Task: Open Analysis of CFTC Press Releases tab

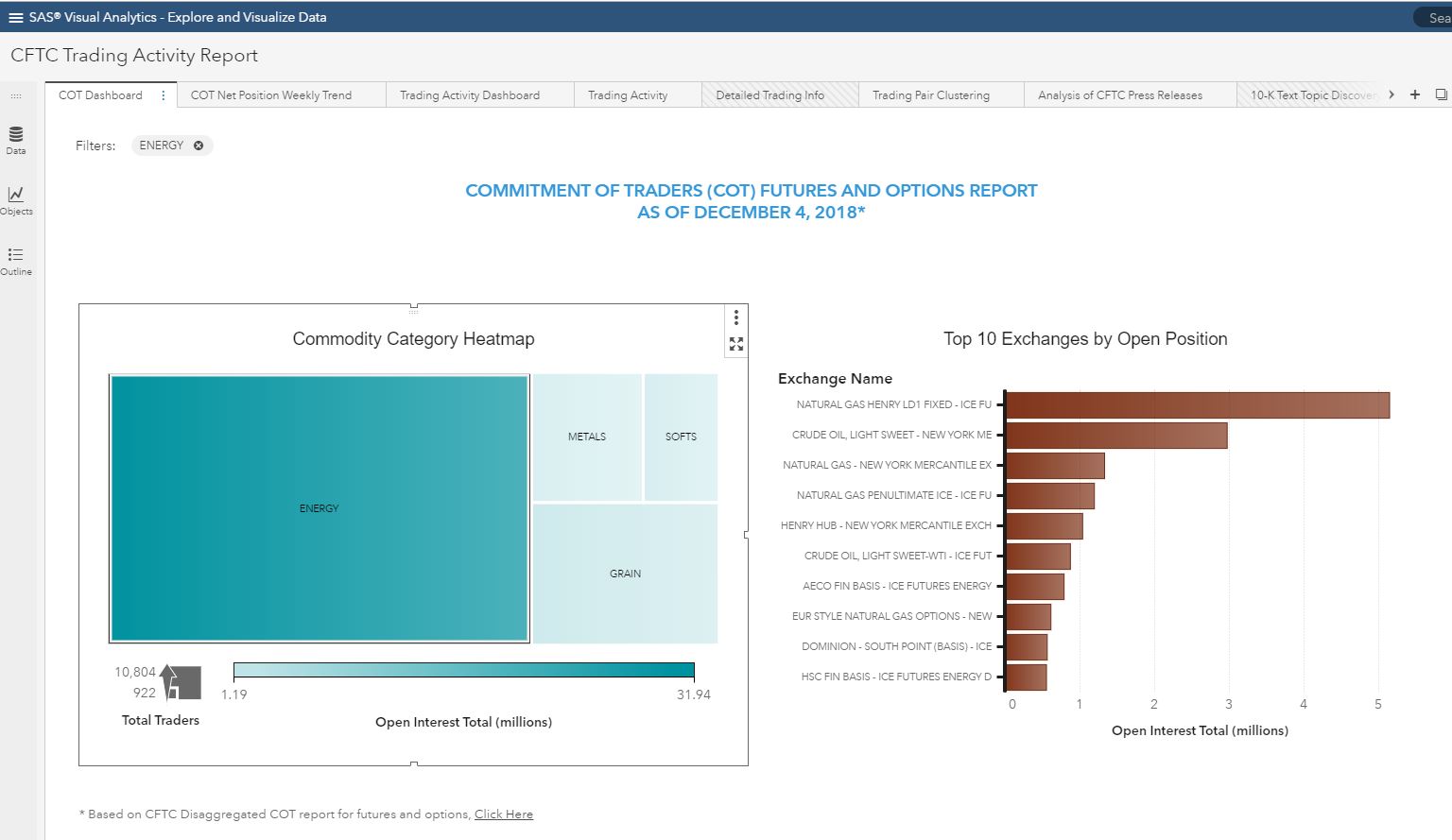Action: pyautogui.click(x=1119, y=95)
